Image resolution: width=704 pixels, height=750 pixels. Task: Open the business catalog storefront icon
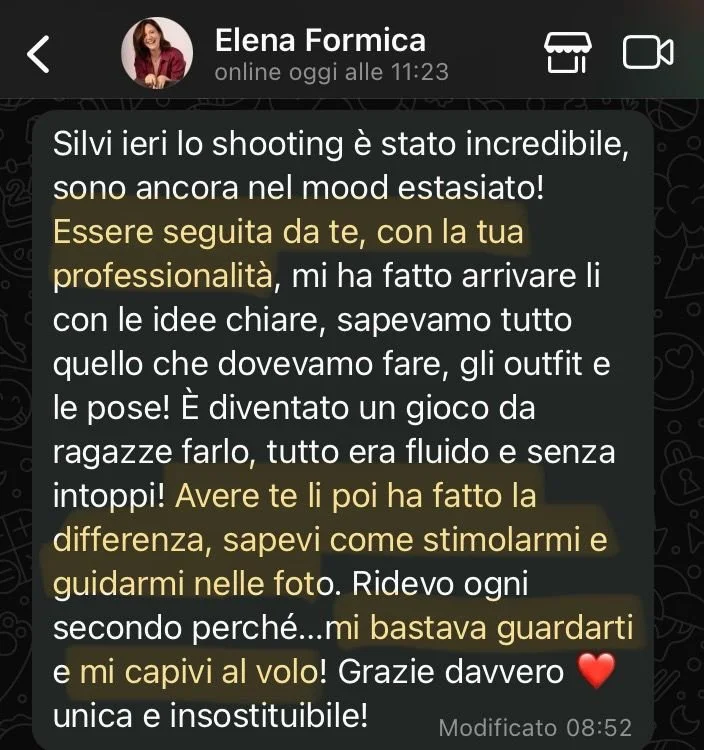568,53
